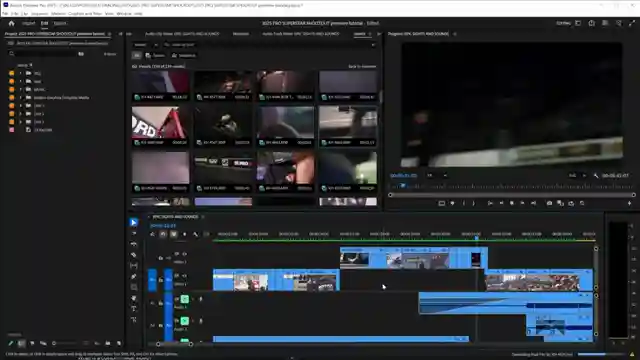
Task: Toggle play/stop in Program monitor
Action: [512, 203]
